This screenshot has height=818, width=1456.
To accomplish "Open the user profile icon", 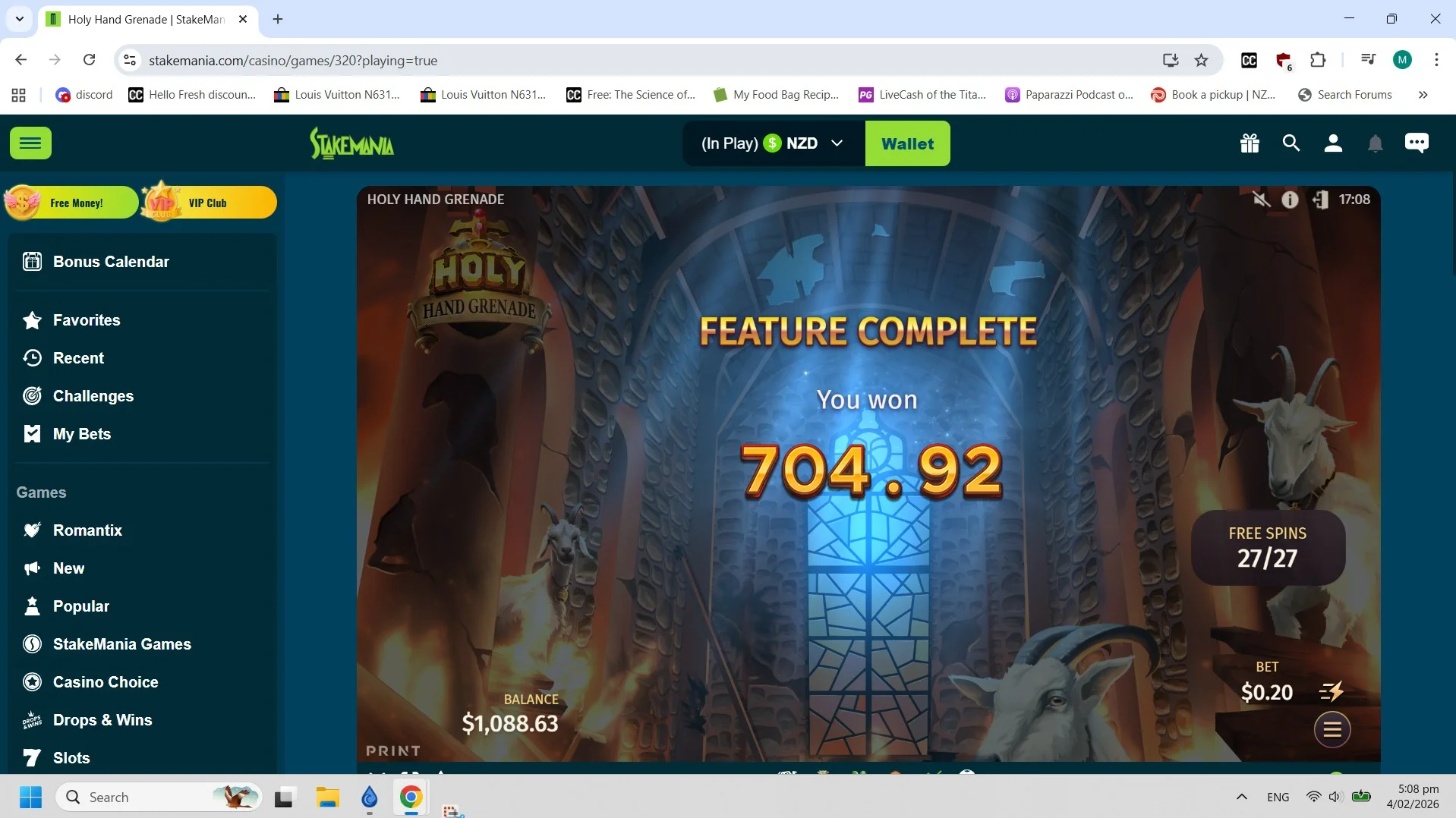I will (1333, 143).
